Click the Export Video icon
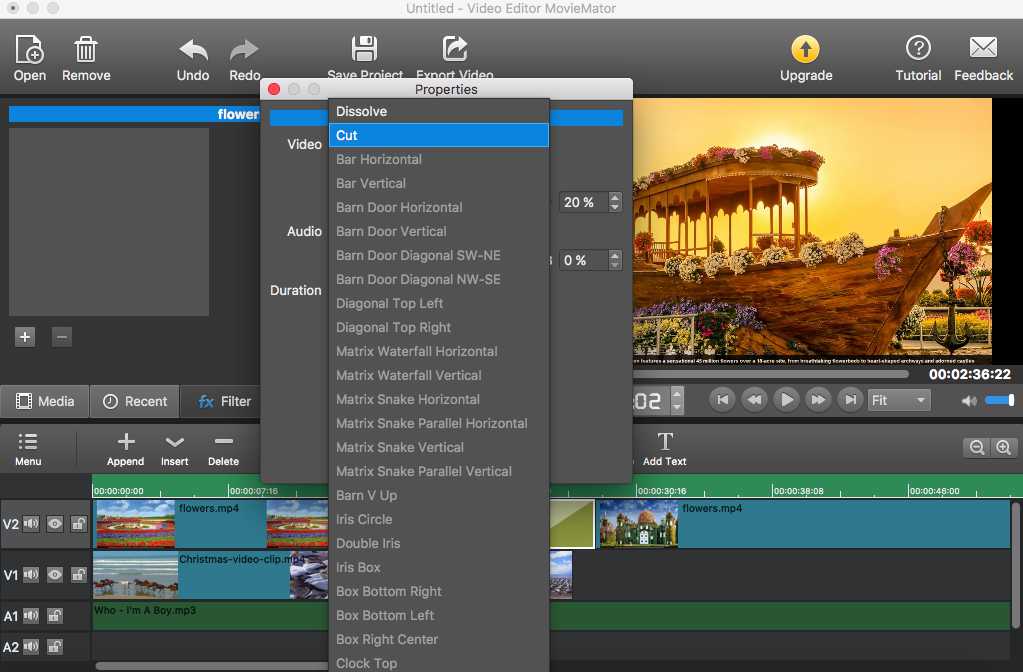Screen dimensions: 1023x672 pos(455,49)
